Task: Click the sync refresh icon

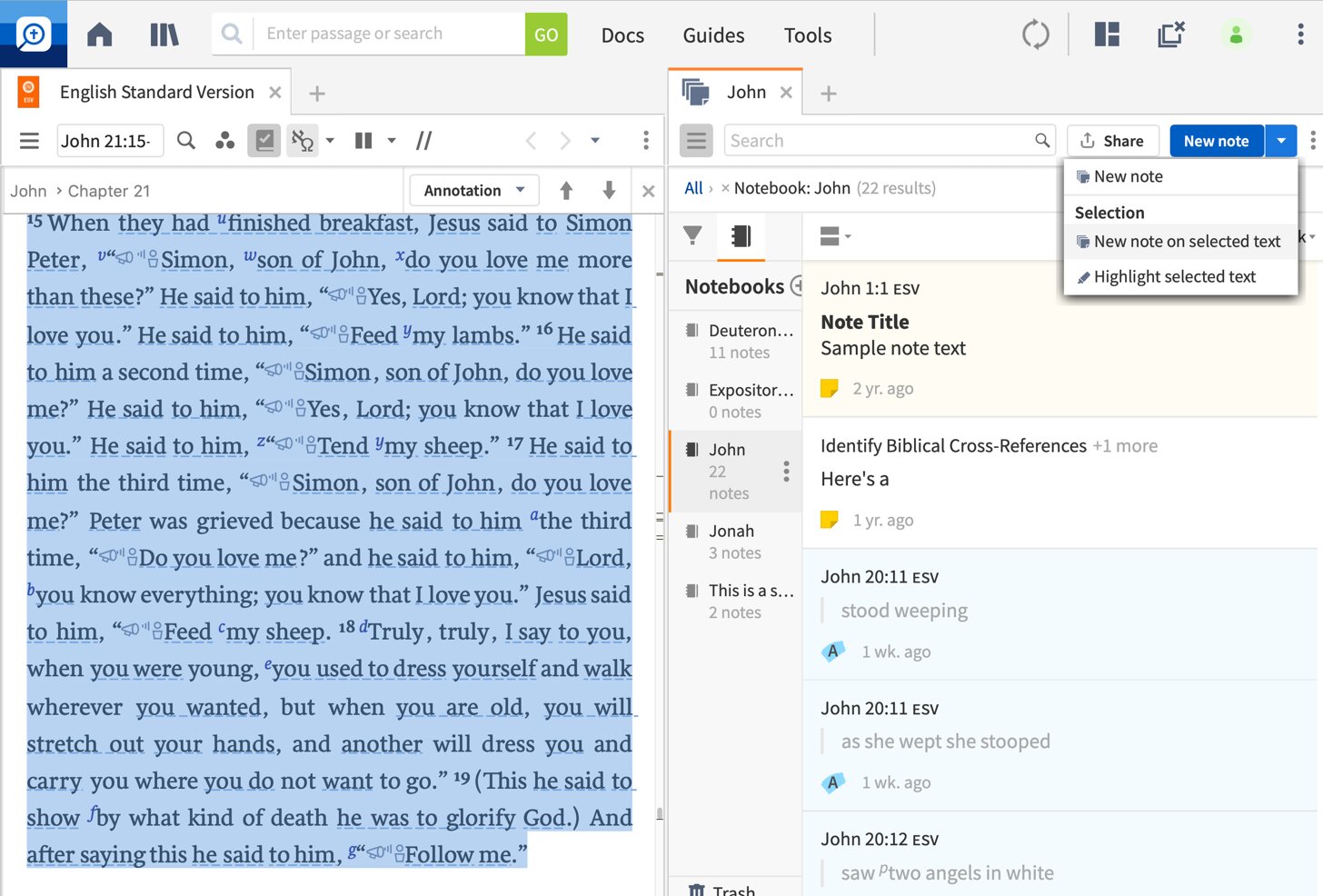Action: pos(1035,35)
